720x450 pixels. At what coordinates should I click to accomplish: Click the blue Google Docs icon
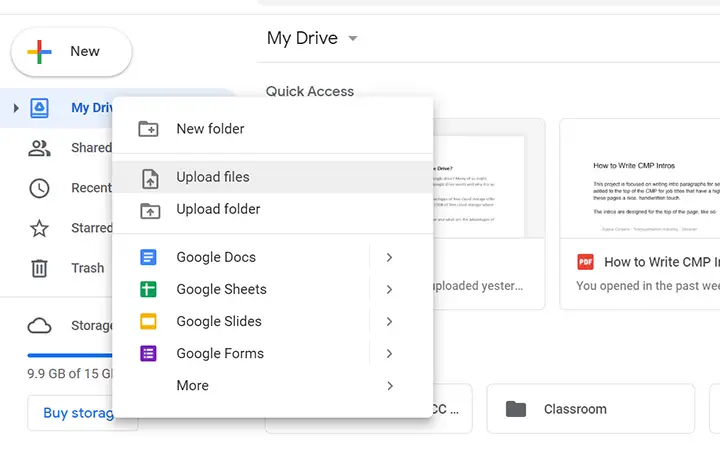(148, 257)
